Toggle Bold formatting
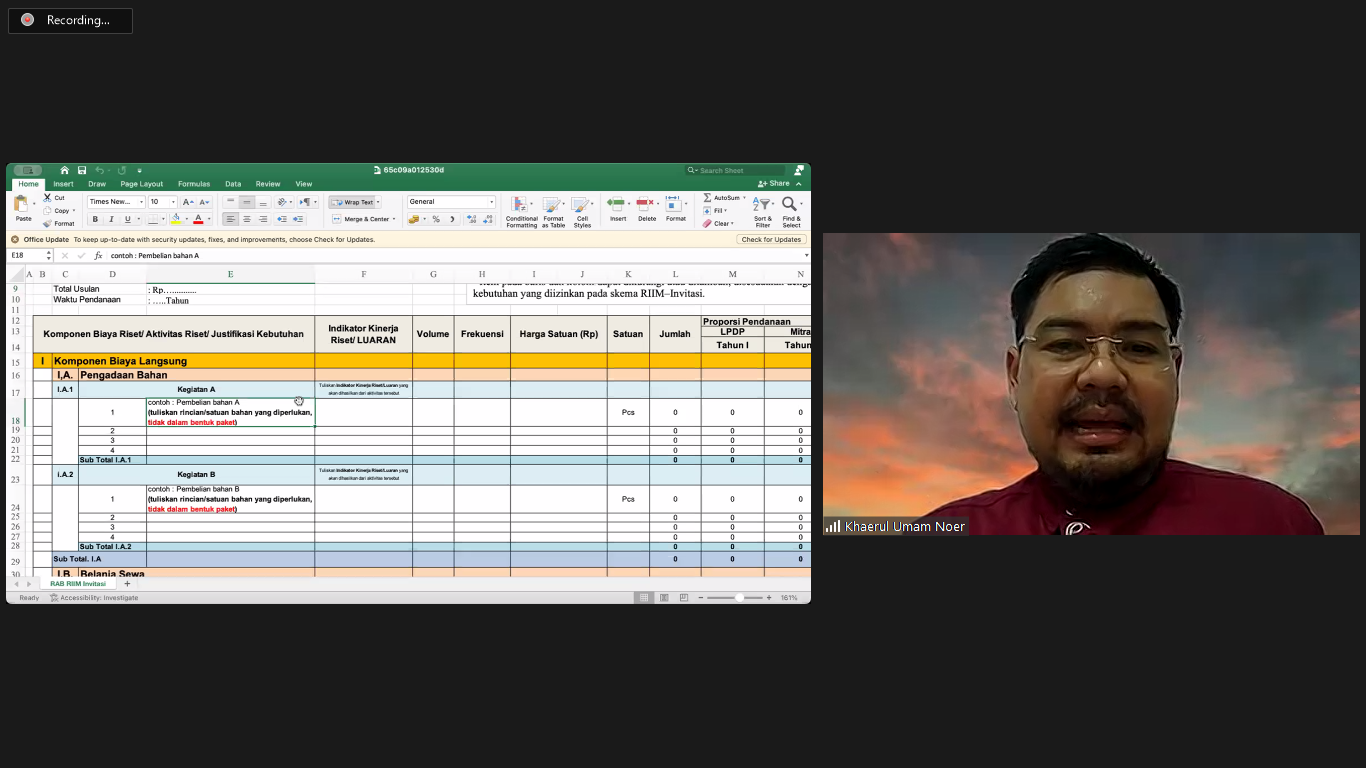Screen dimensions: 1366x768 click(x=95, y=219)
